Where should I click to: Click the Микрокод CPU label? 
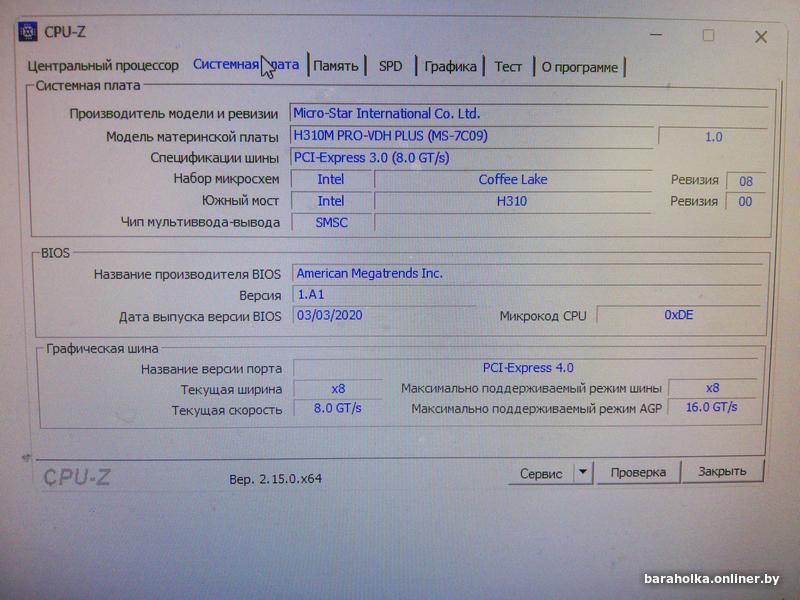(x=543, y=316)
